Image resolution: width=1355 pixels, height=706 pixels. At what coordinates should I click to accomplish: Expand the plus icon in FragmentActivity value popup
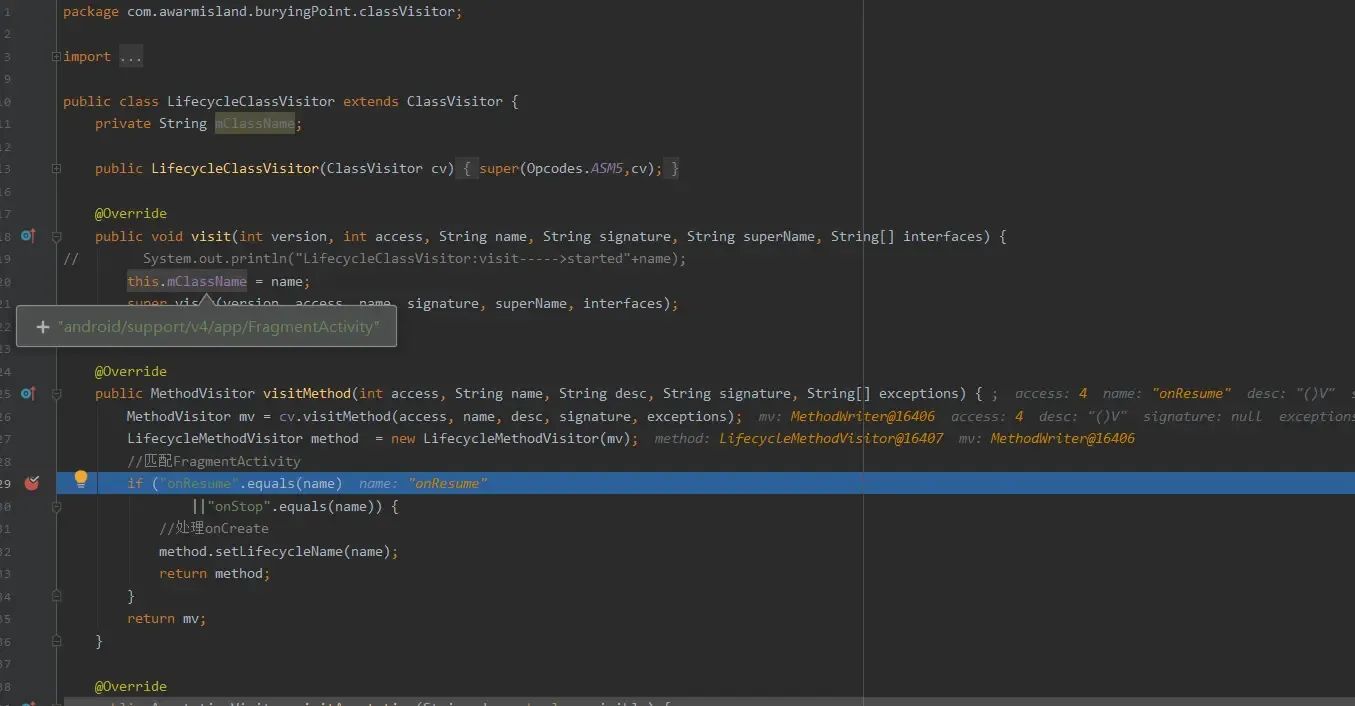point(42,327)
